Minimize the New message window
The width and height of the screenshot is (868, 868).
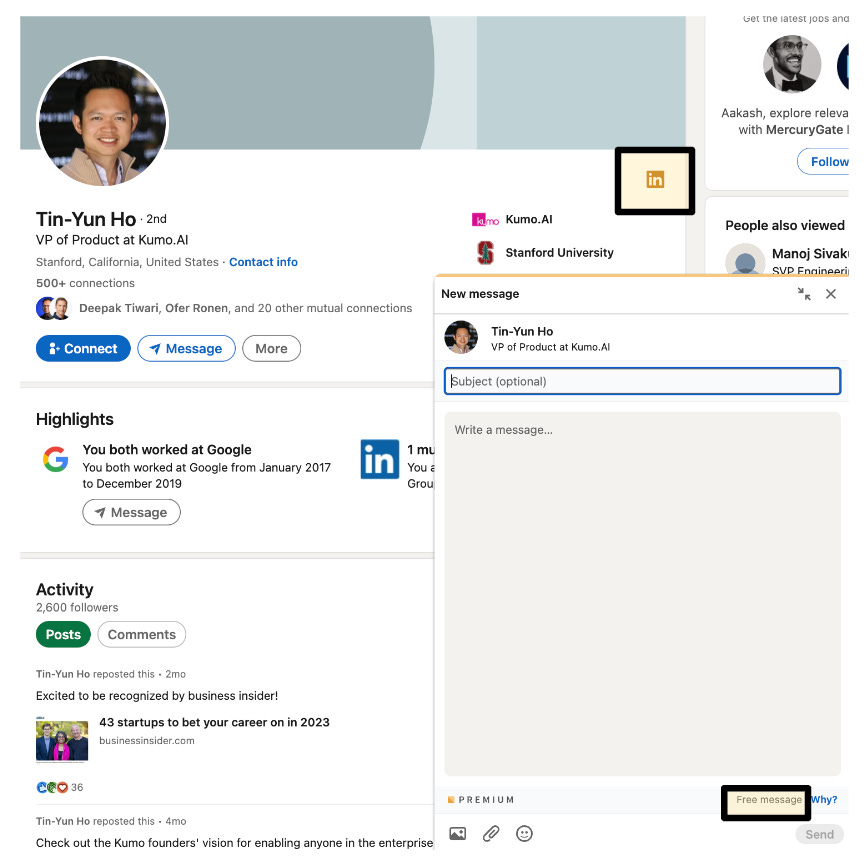[x=804, y=294]
